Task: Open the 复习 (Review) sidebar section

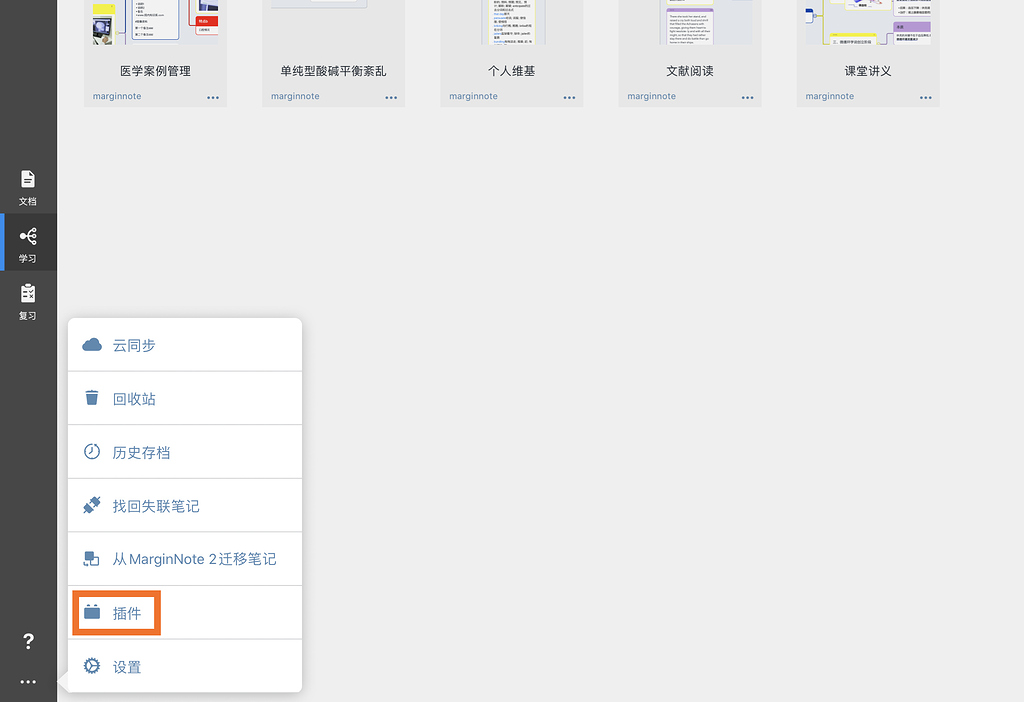Action: [x=28, y=300]
